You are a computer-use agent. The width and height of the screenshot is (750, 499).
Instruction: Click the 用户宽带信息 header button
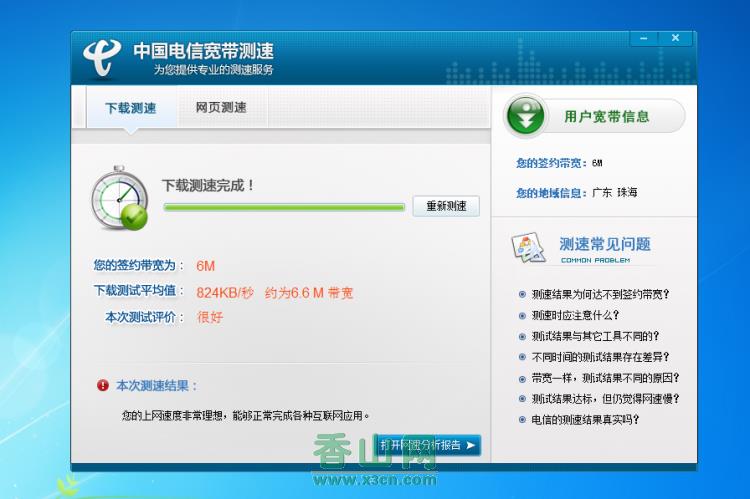(x=595, y=116)
